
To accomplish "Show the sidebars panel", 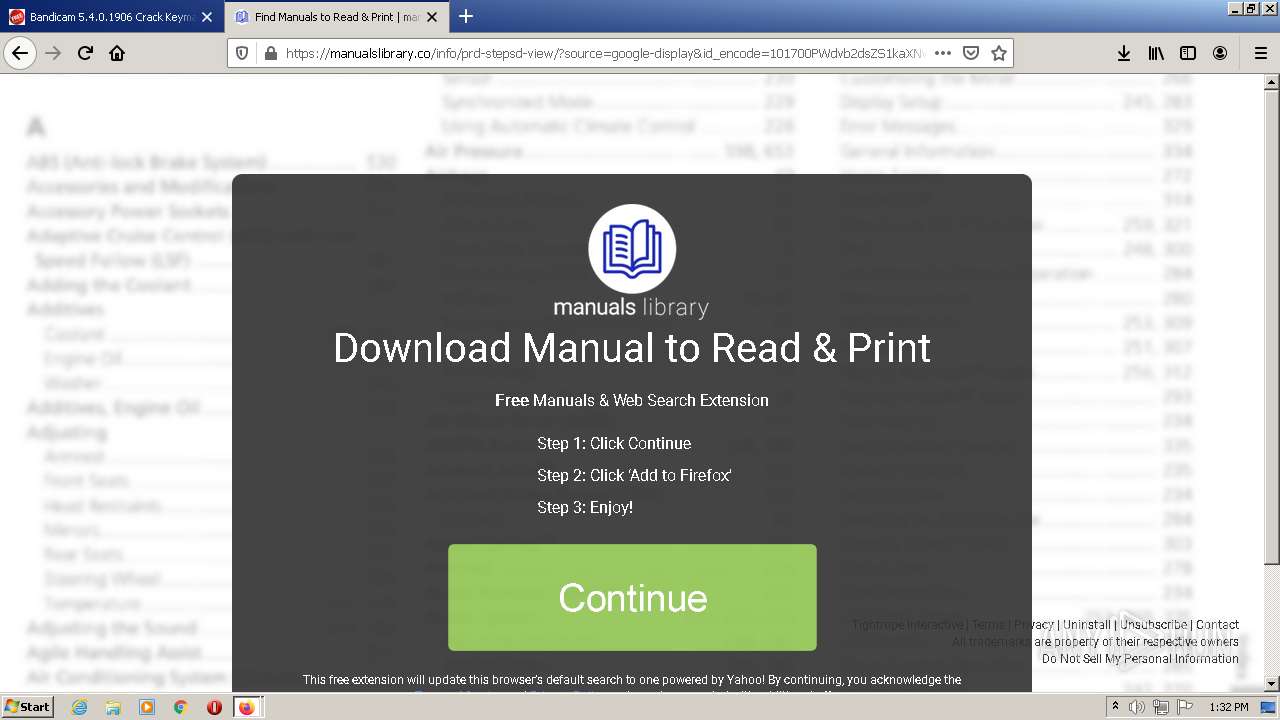I will (x=1188, y=53).
